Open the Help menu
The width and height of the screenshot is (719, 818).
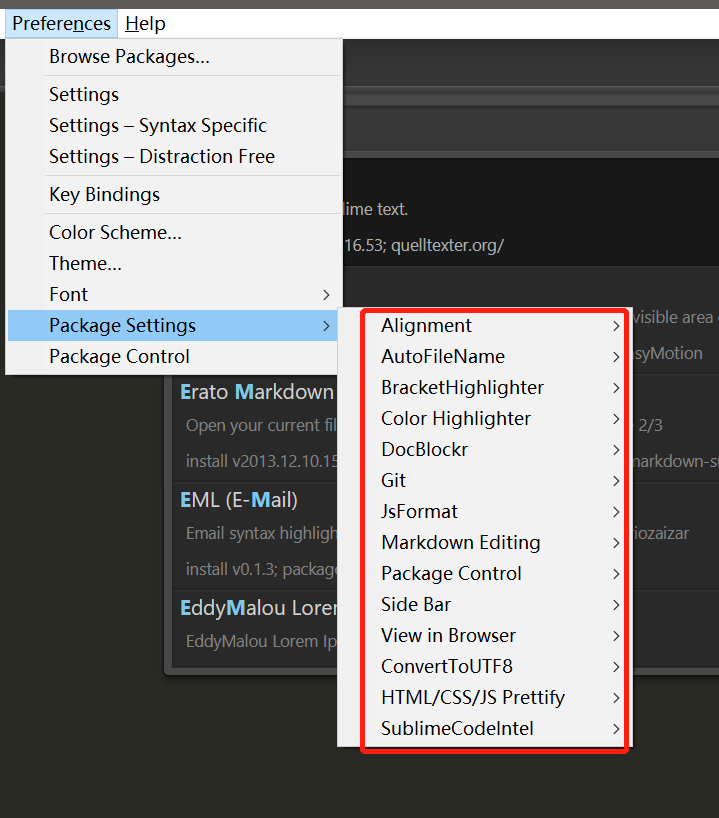(x=145, y=23)
